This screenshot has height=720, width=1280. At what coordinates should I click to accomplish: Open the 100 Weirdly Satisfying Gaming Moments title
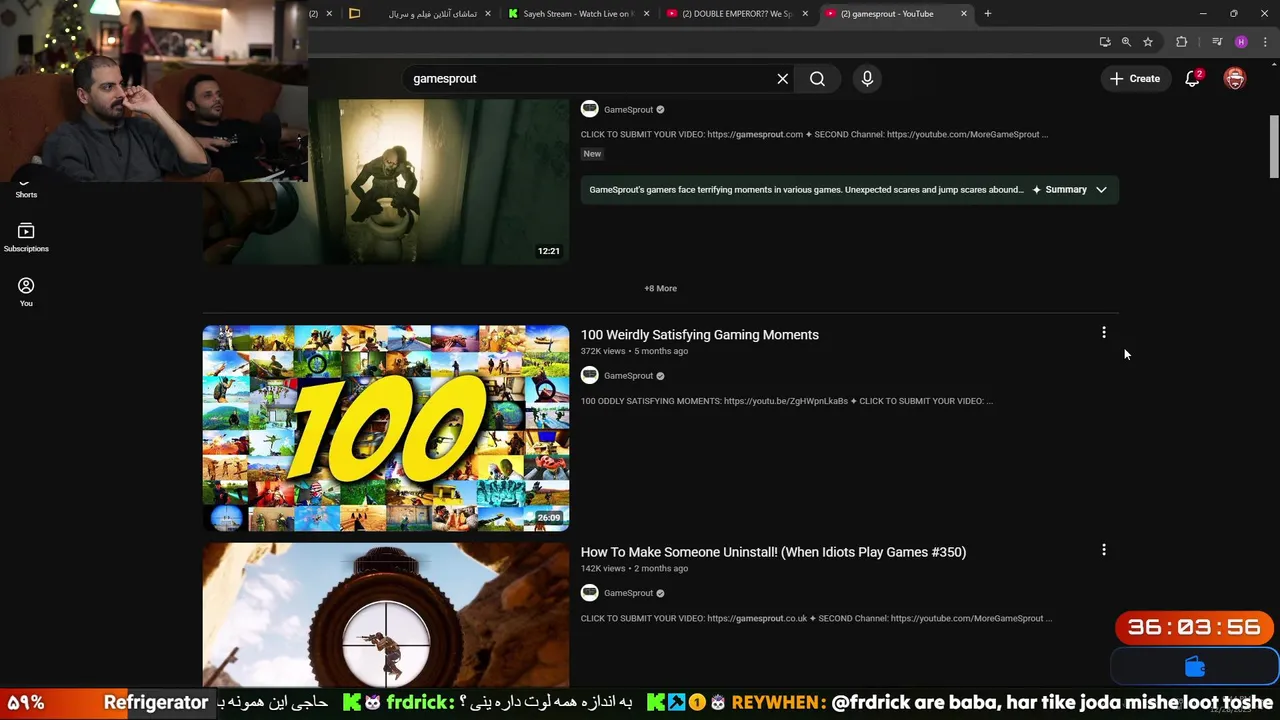tap(700, 335)
